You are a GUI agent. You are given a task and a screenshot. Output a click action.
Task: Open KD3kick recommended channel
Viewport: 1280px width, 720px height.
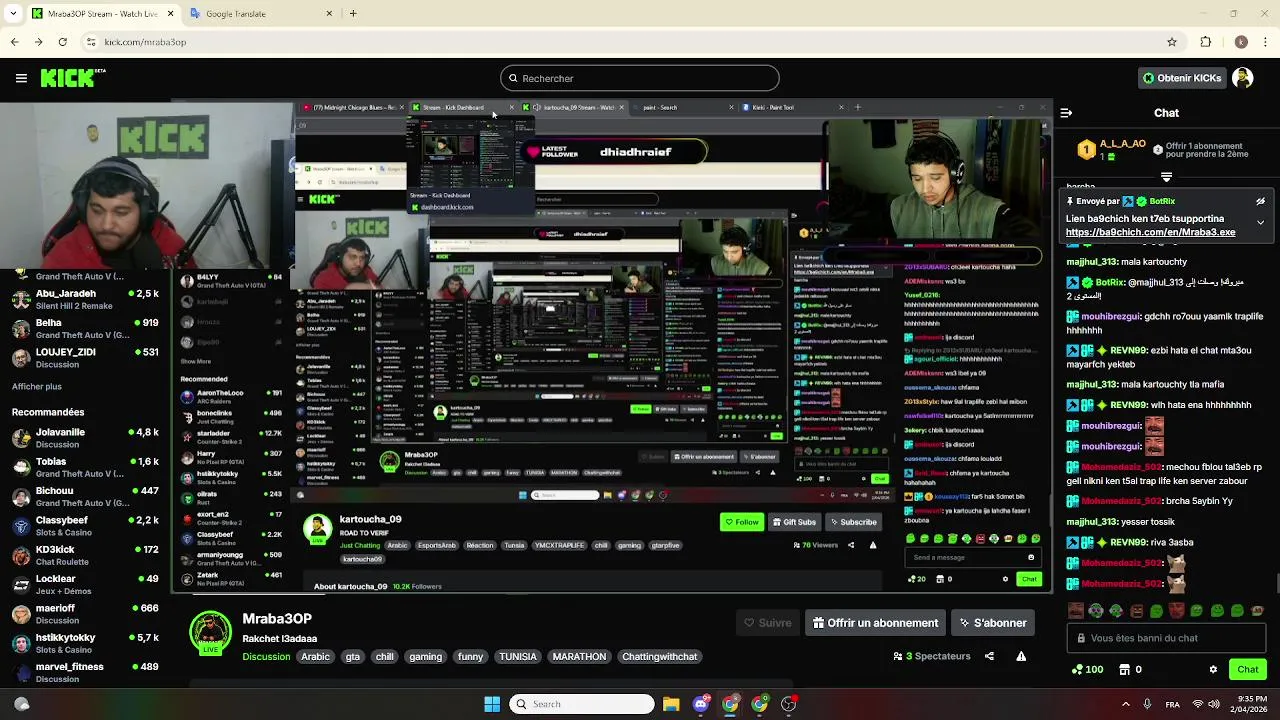[85, 555]
